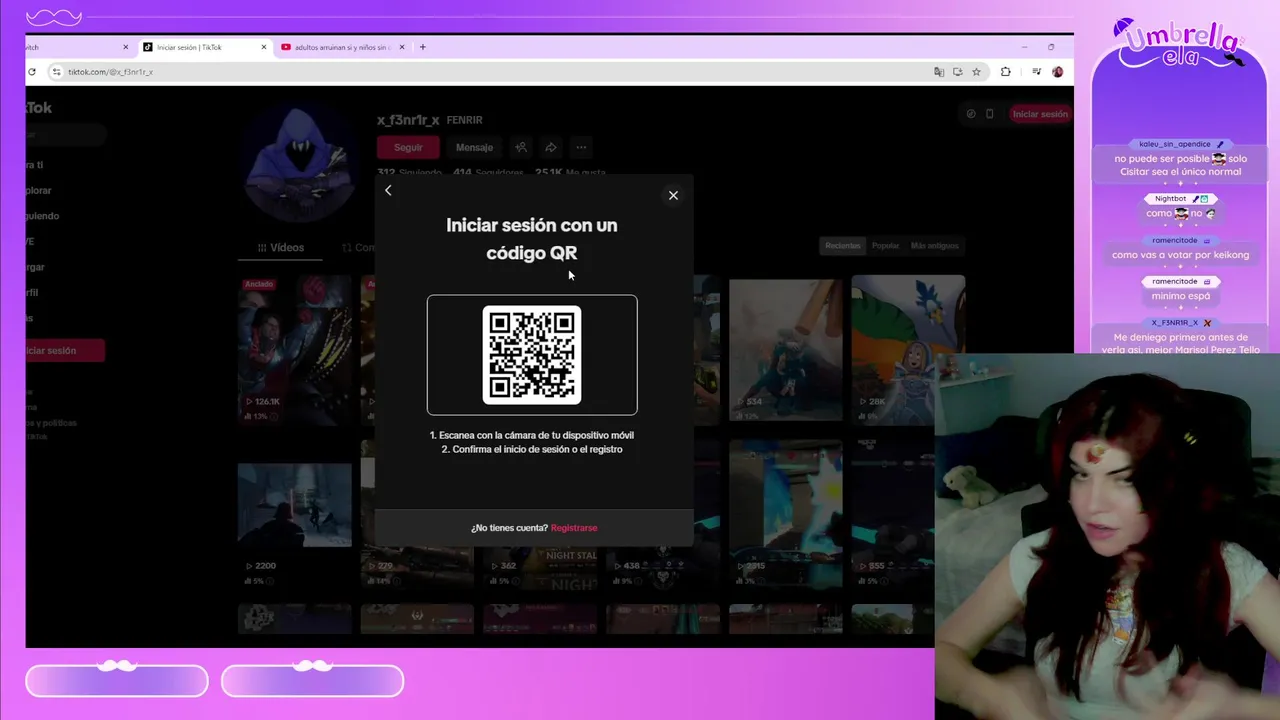Click the share profile arrow icon
This screenshot has height=720, width=1280.
pyautogui.click(x=551, y=147)
